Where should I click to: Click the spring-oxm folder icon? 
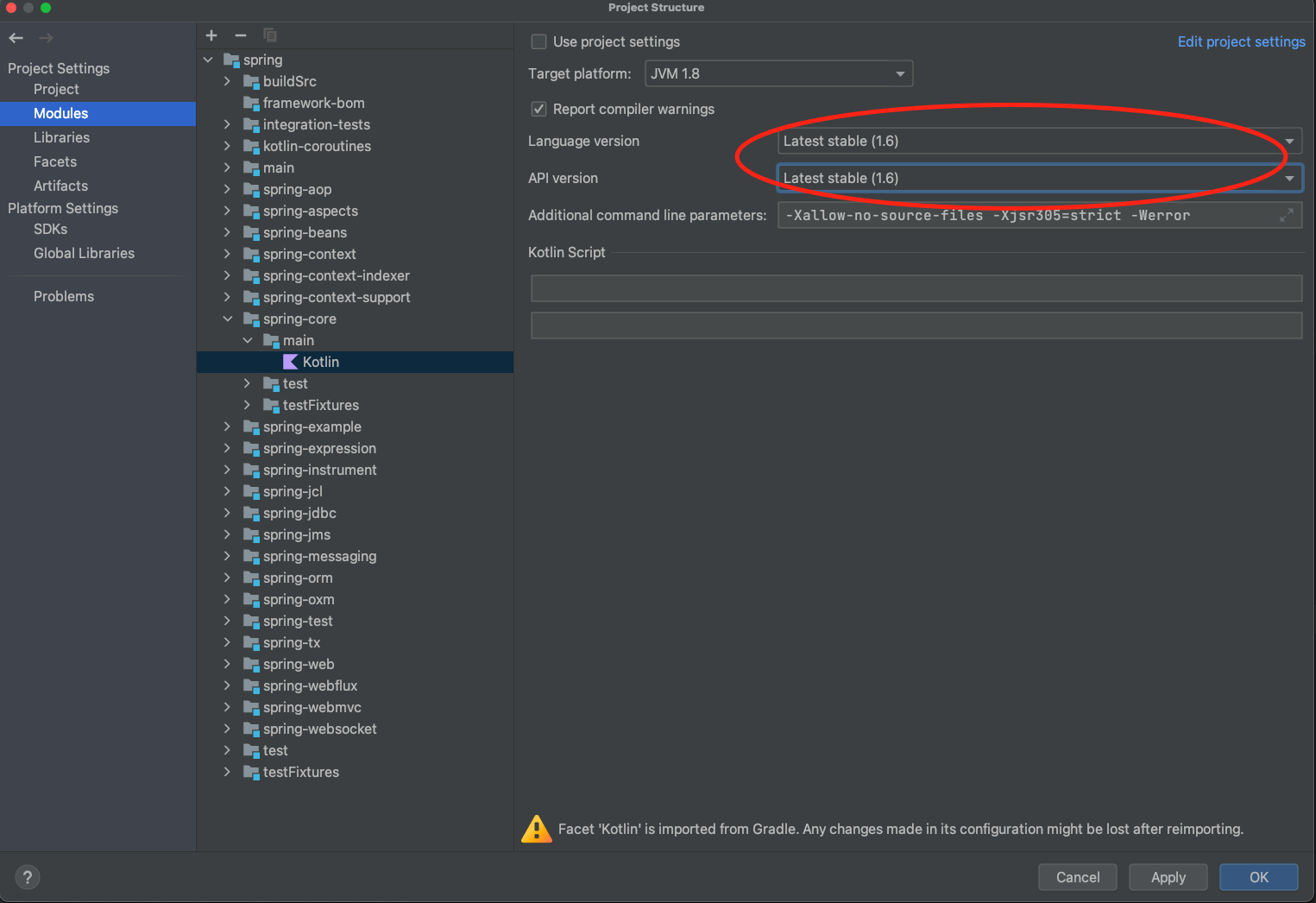(251, 599)
